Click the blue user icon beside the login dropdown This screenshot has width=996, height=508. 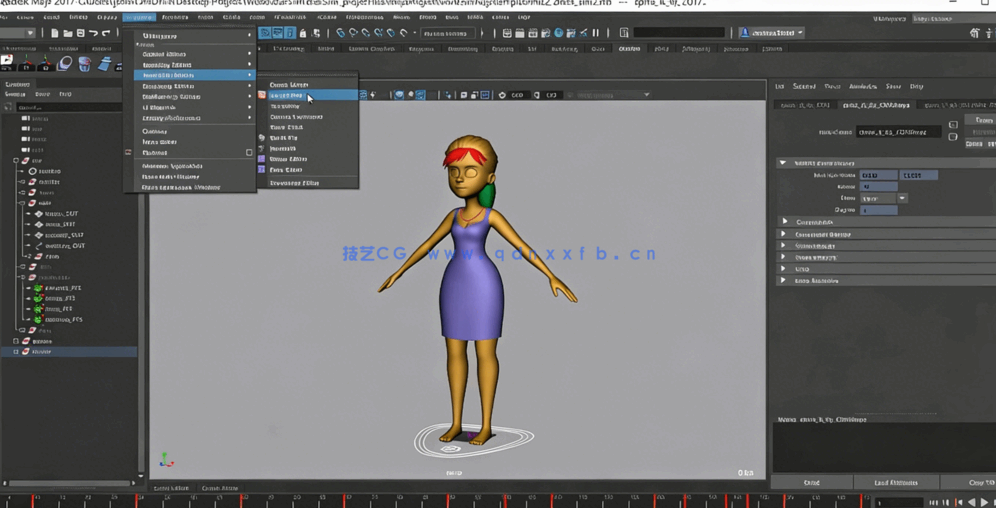tap(744, 33)
